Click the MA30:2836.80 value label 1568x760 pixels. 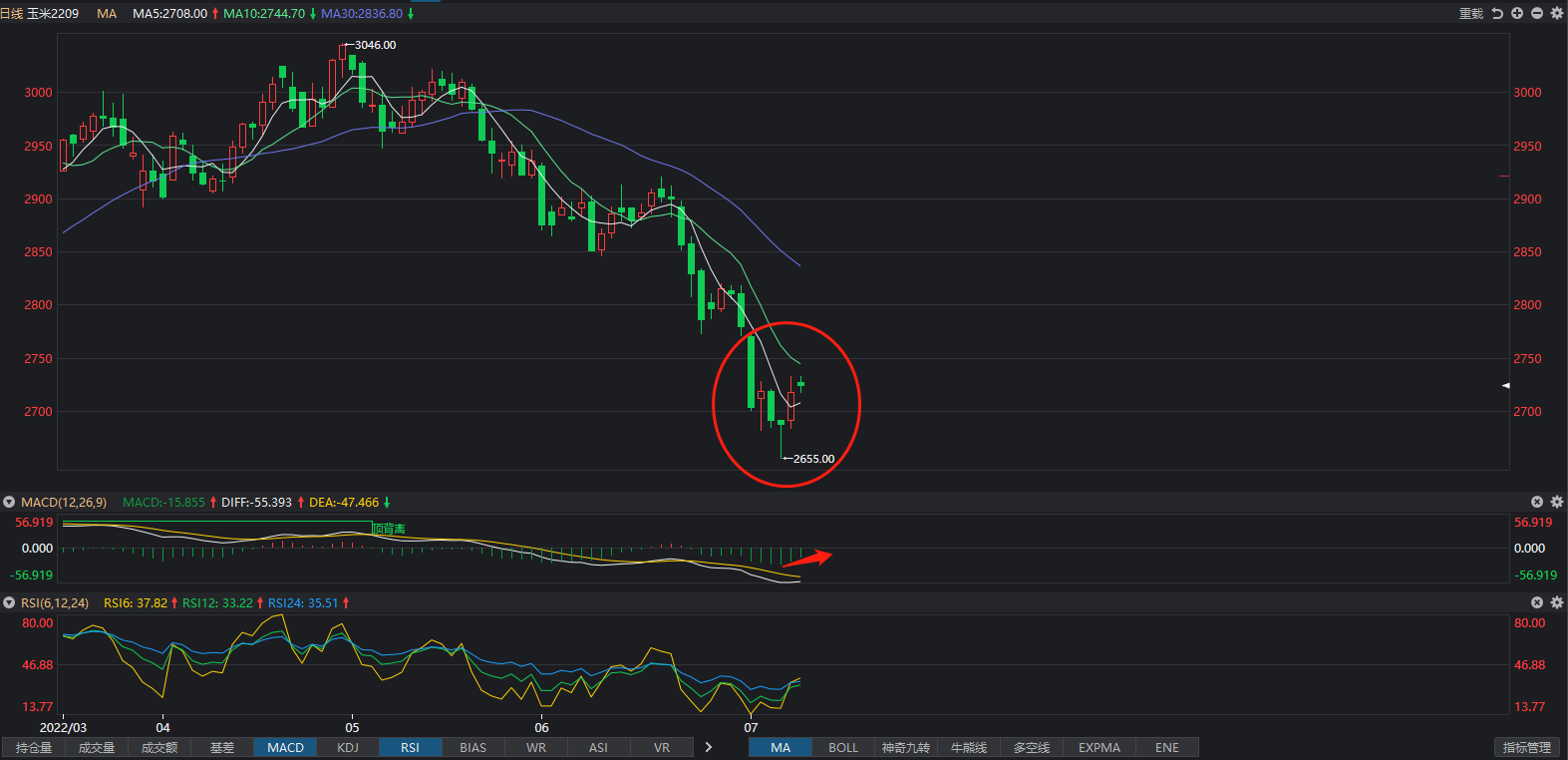click(362, 14)
